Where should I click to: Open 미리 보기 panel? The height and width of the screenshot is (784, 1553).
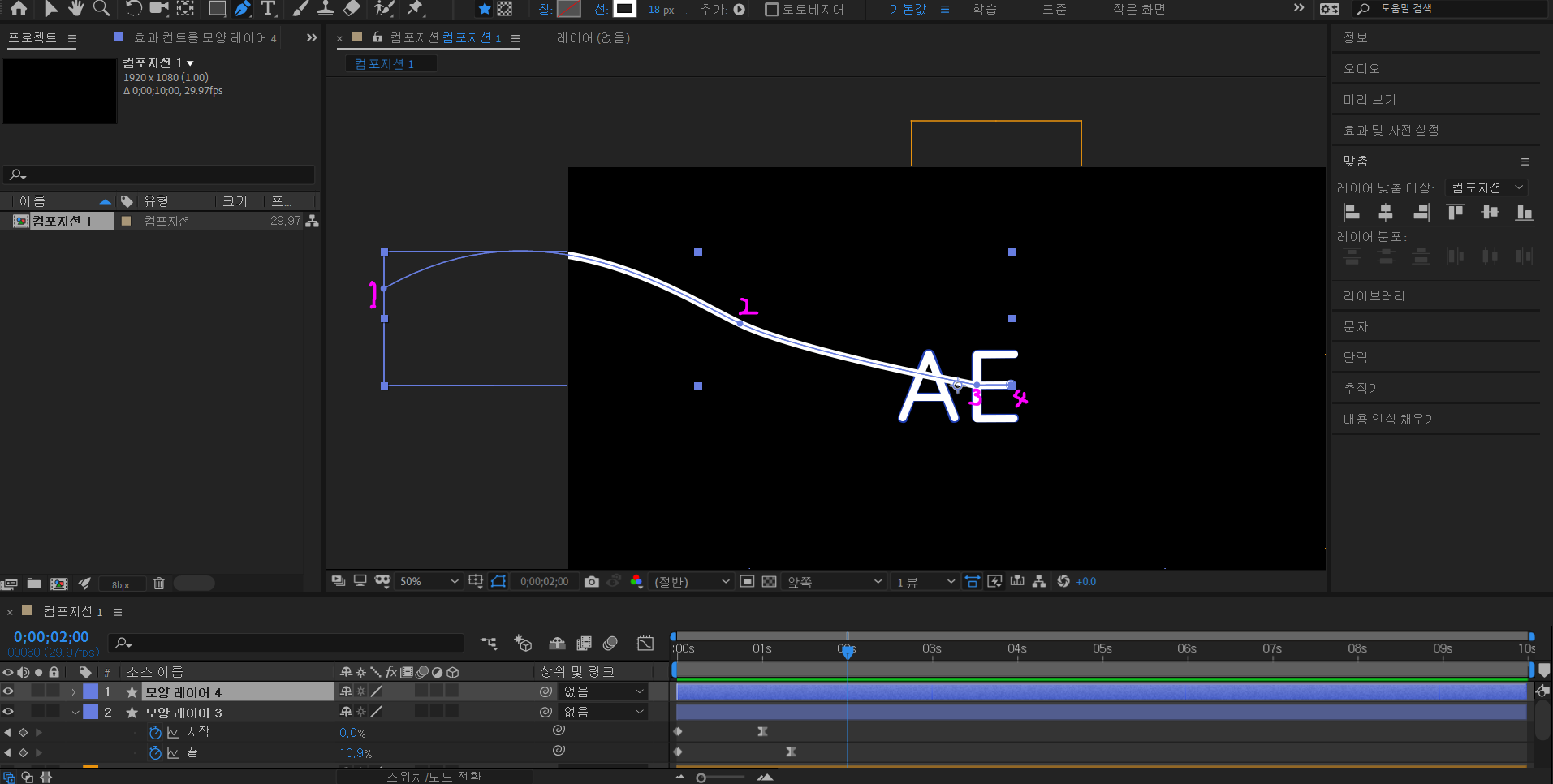[x=1369, y=99]
